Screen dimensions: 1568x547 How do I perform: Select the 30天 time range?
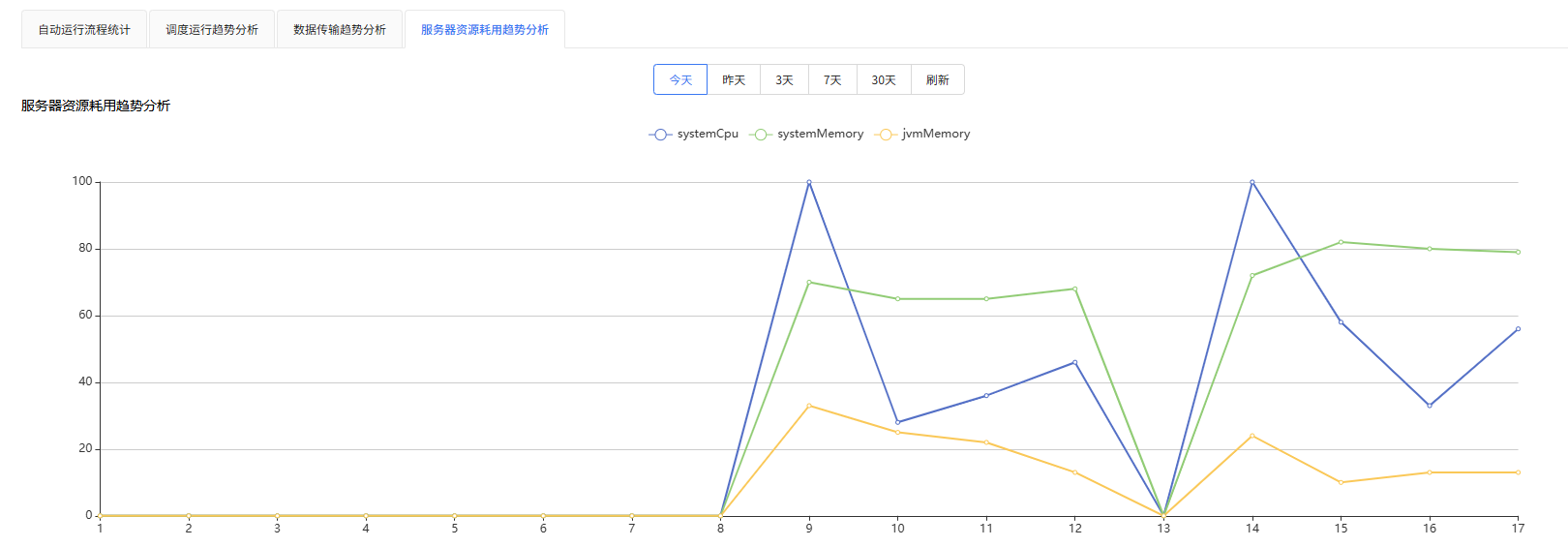pos(884,79)
